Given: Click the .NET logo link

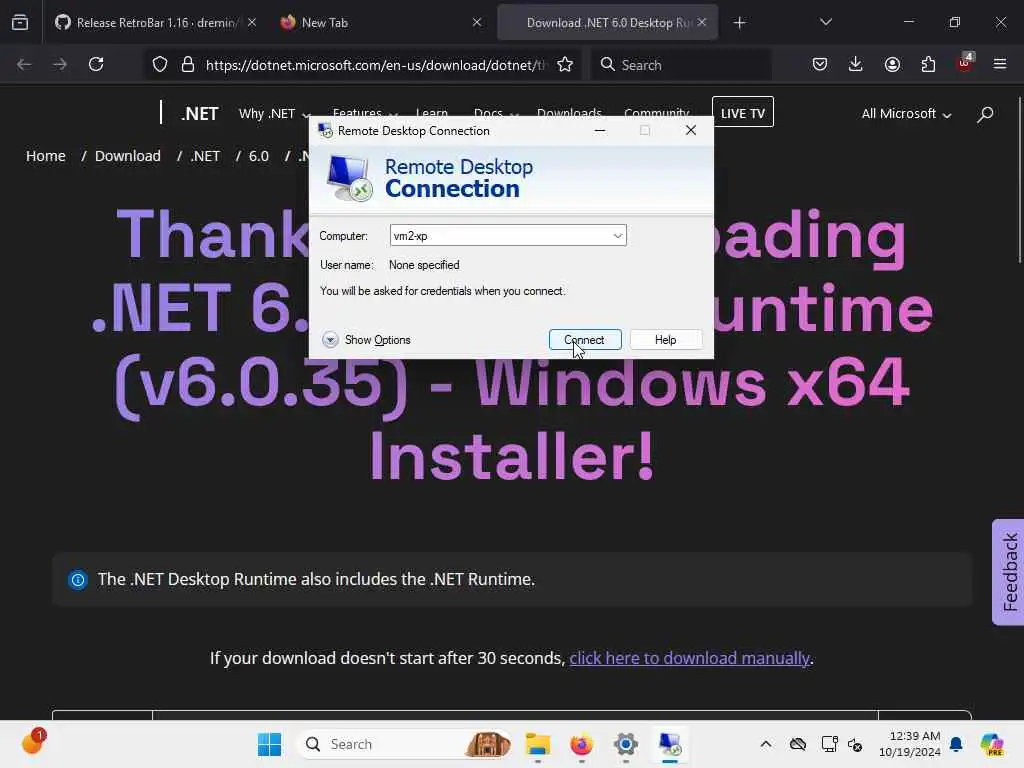Looking at the screenshot, I should coord(199,114).
